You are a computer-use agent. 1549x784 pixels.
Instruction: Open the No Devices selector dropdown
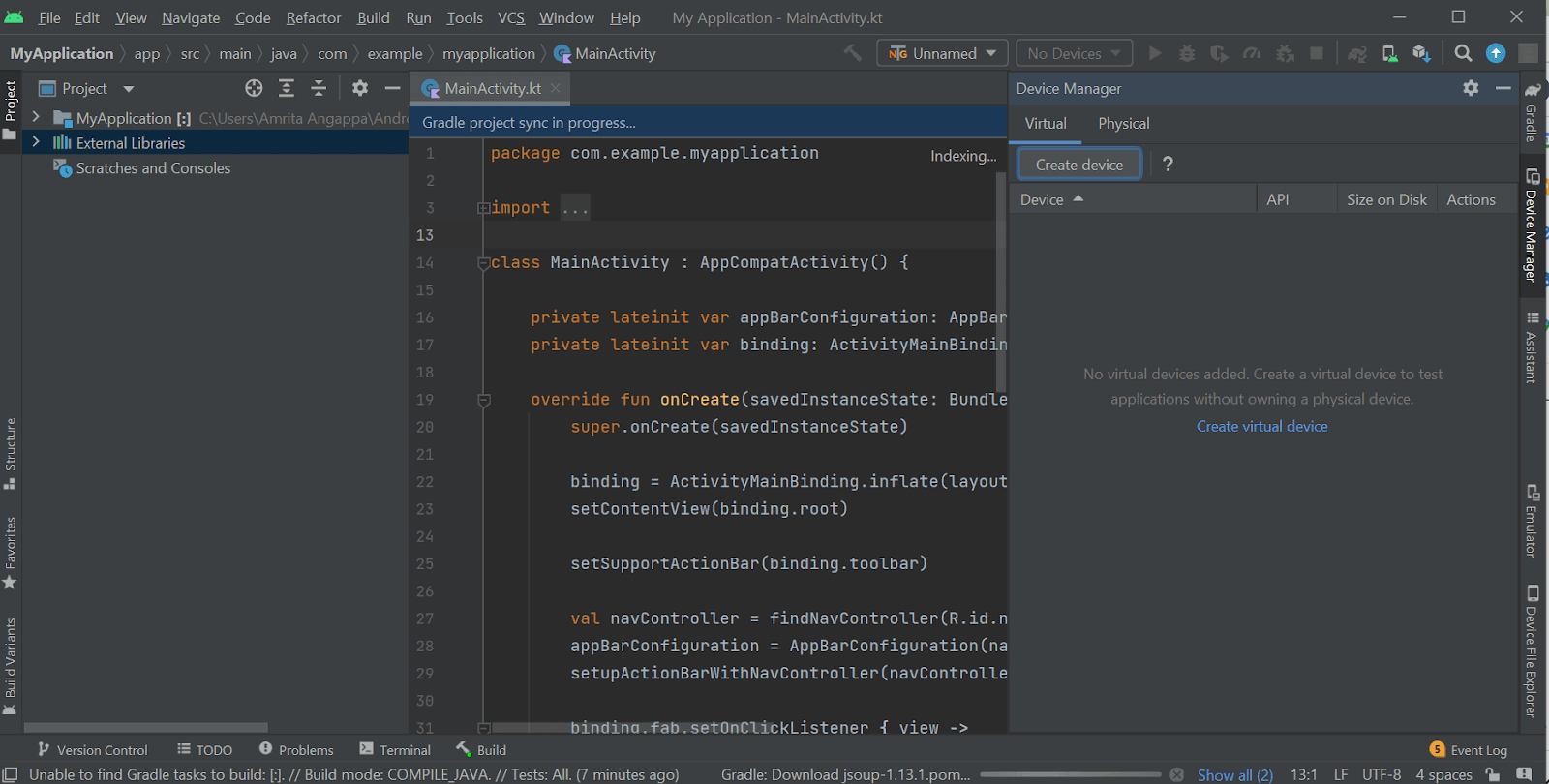coord(1075,53)
